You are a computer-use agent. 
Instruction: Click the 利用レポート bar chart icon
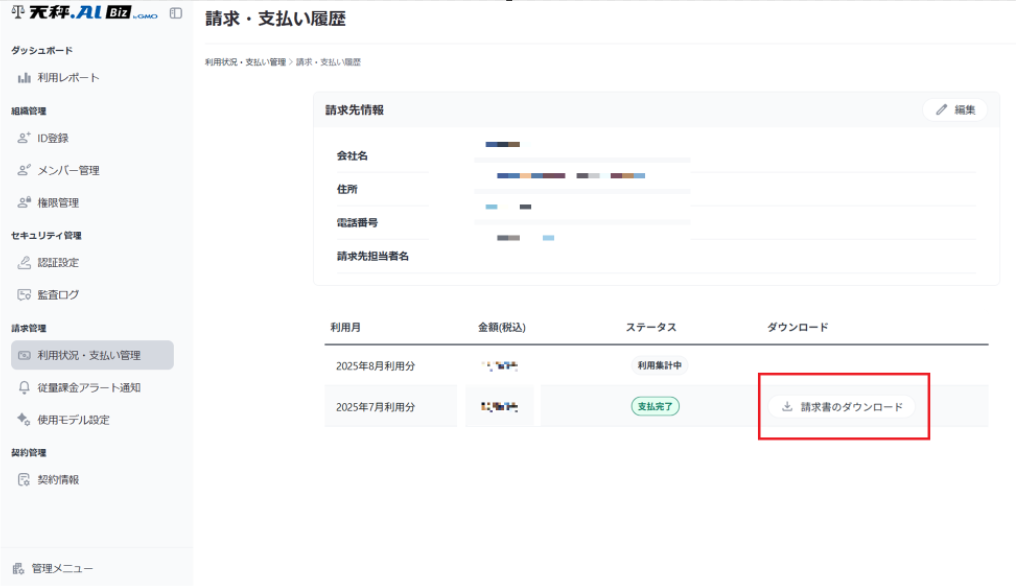[x=25, y=78]
